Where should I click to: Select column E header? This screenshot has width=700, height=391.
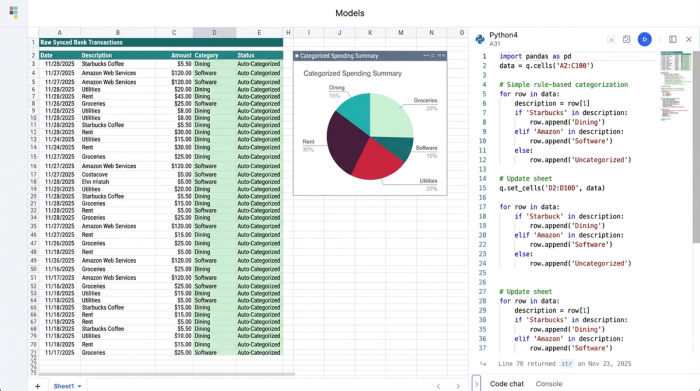tap(259, 33)
